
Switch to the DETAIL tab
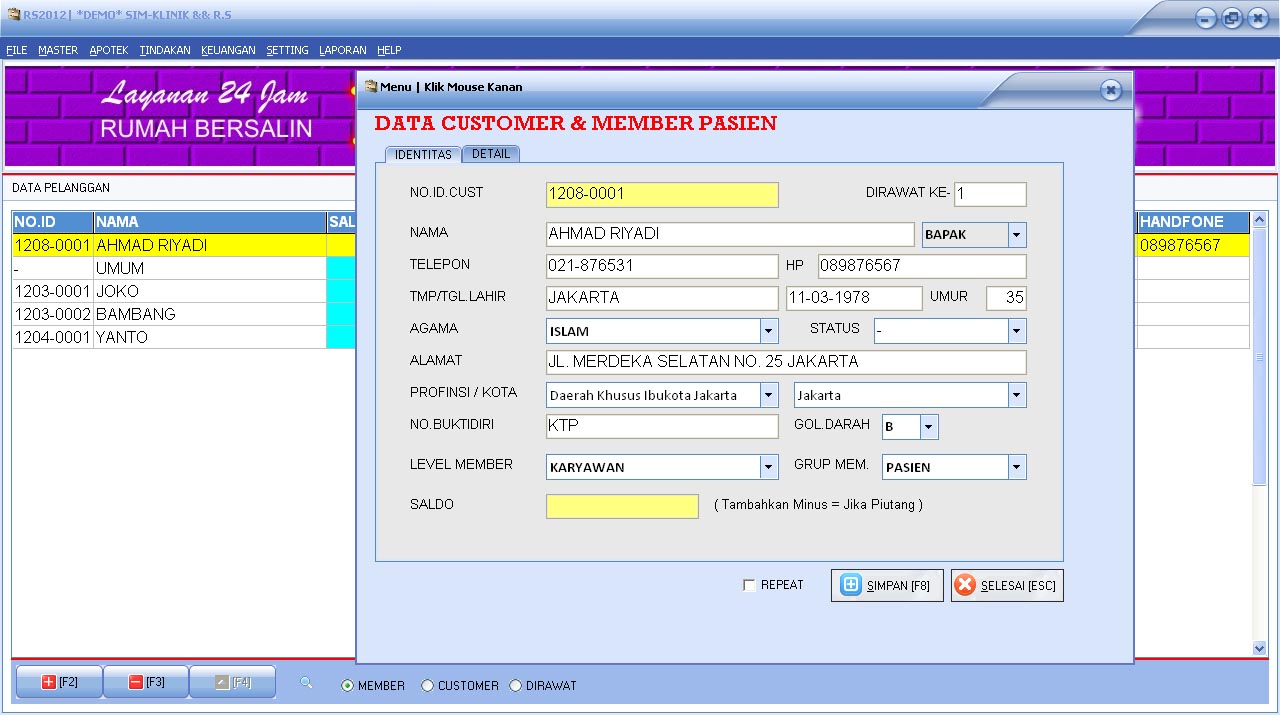tap(491, 154)
